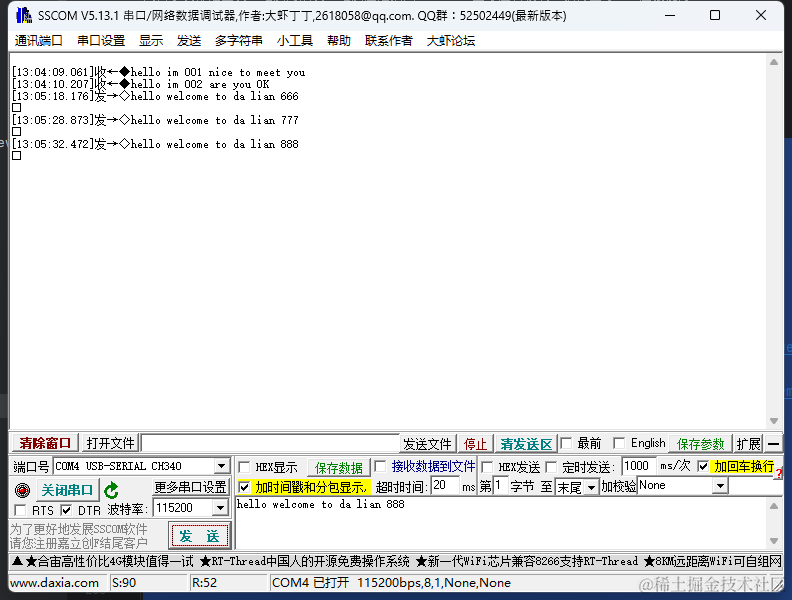Open the 多字符串 menu
Image resolution: width=792 pixels, height=600 pixels.
click(238, 40)
